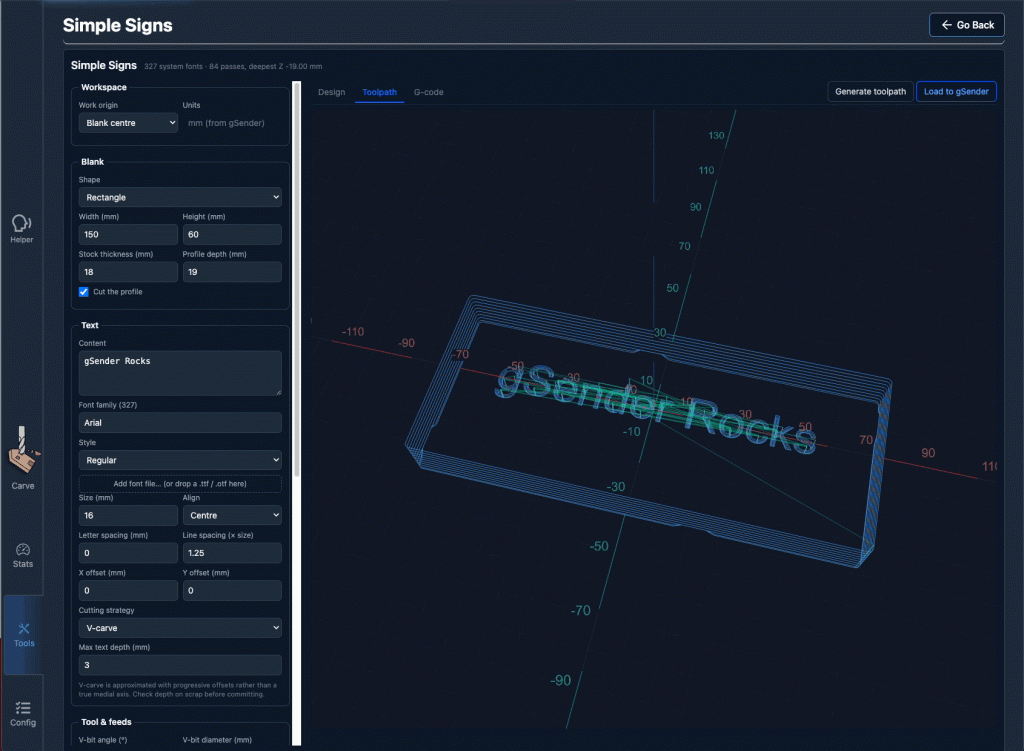
Task: Click the text Content textarea
Action: [180, 373]
